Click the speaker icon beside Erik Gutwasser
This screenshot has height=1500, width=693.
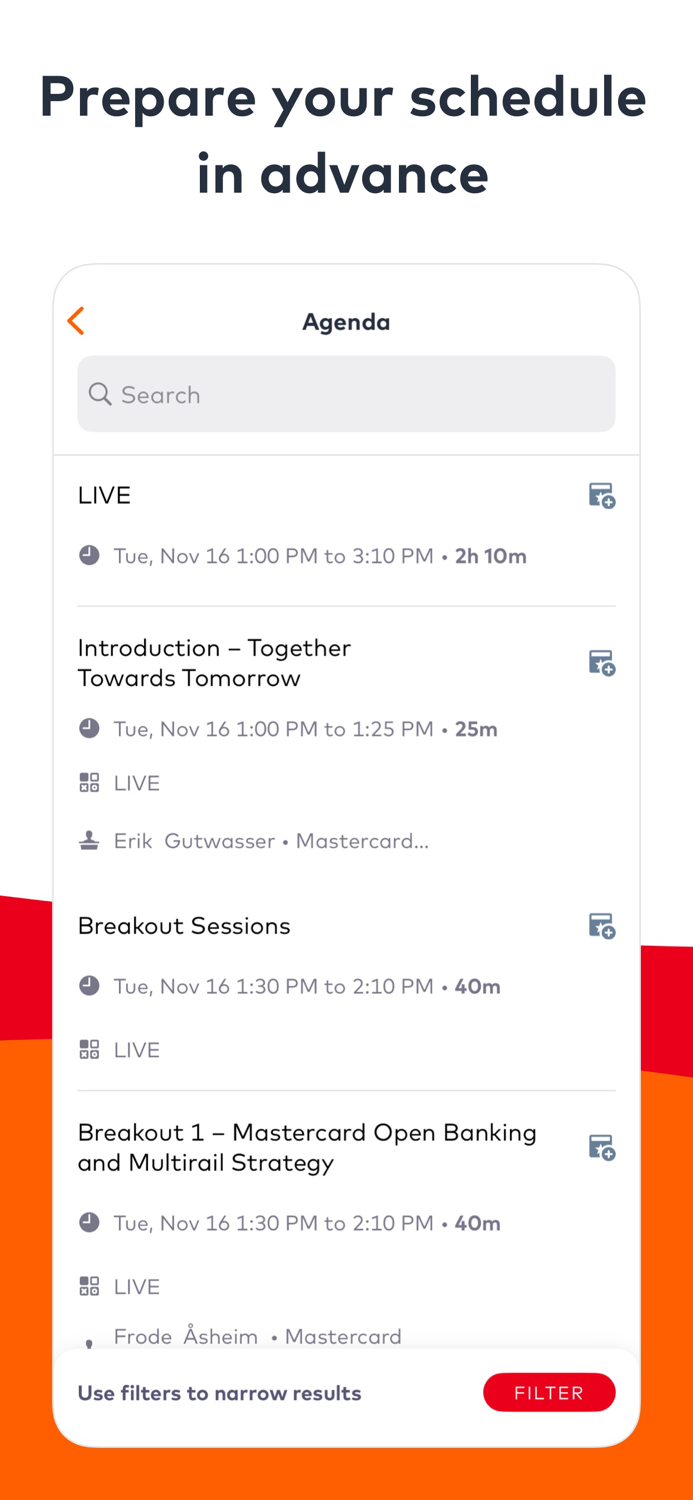[89, 840]
